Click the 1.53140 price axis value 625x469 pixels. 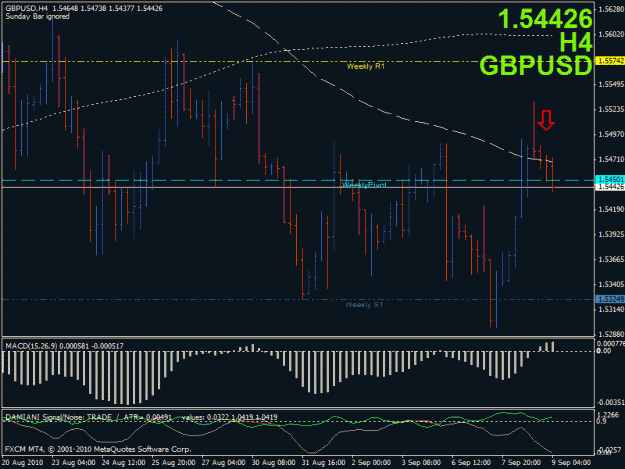click(611, 310)
